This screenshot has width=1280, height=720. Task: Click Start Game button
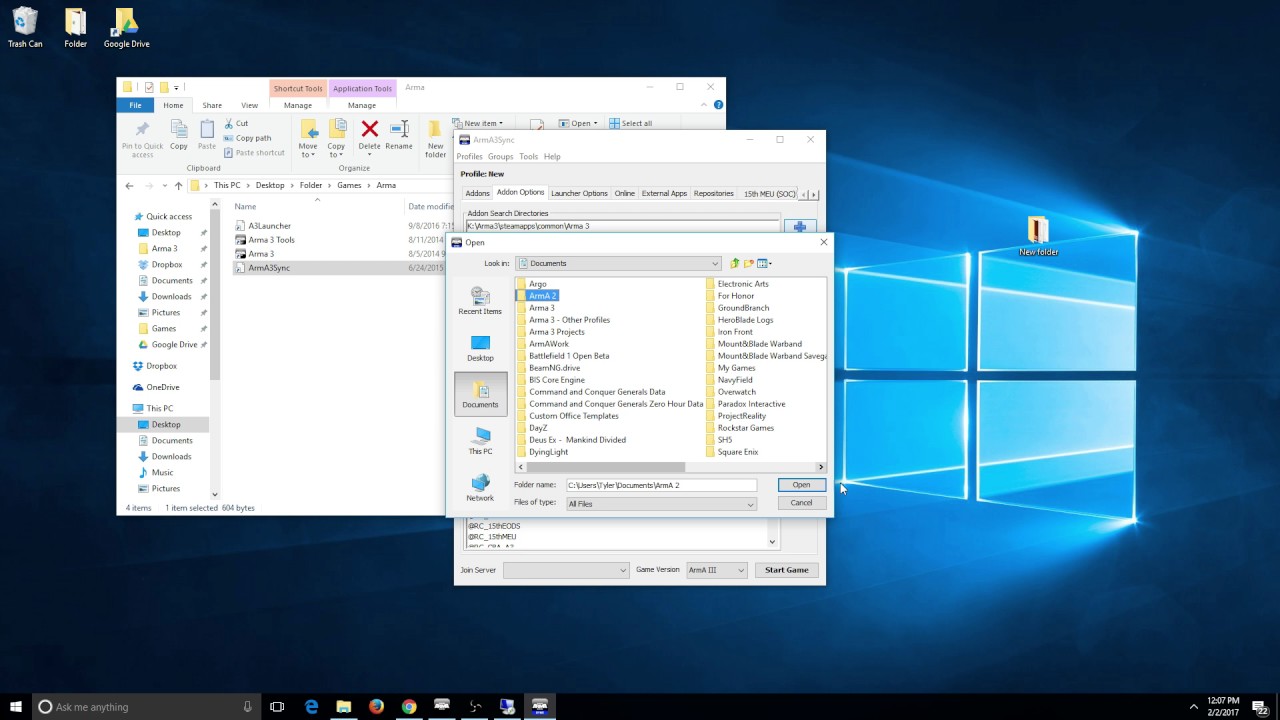pyautogui.click(x=786, y=570)
